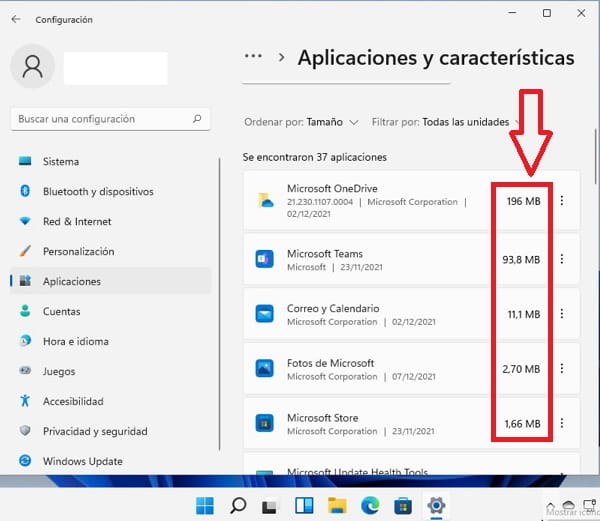Screen dimensions: 600x521
Task: Click the Windows Update refresh icon
Action: coord(25,460)
